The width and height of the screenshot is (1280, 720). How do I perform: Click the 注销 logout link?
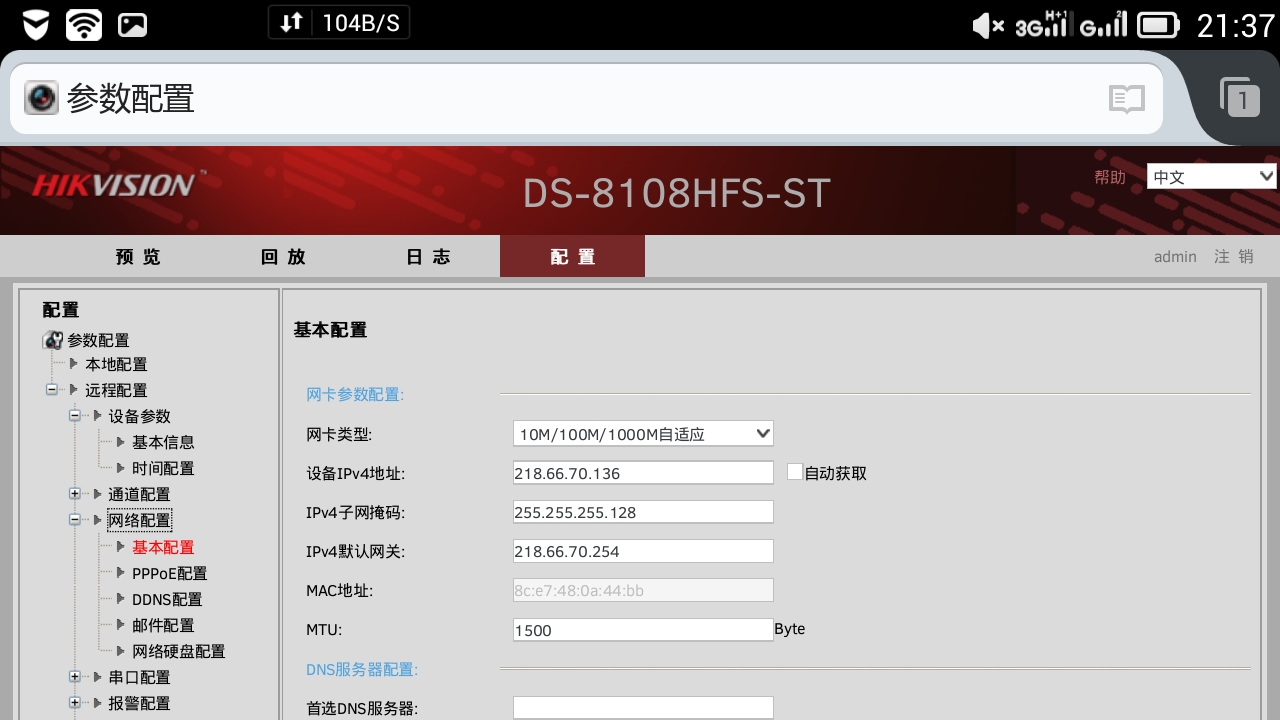tap(1234, 257)
